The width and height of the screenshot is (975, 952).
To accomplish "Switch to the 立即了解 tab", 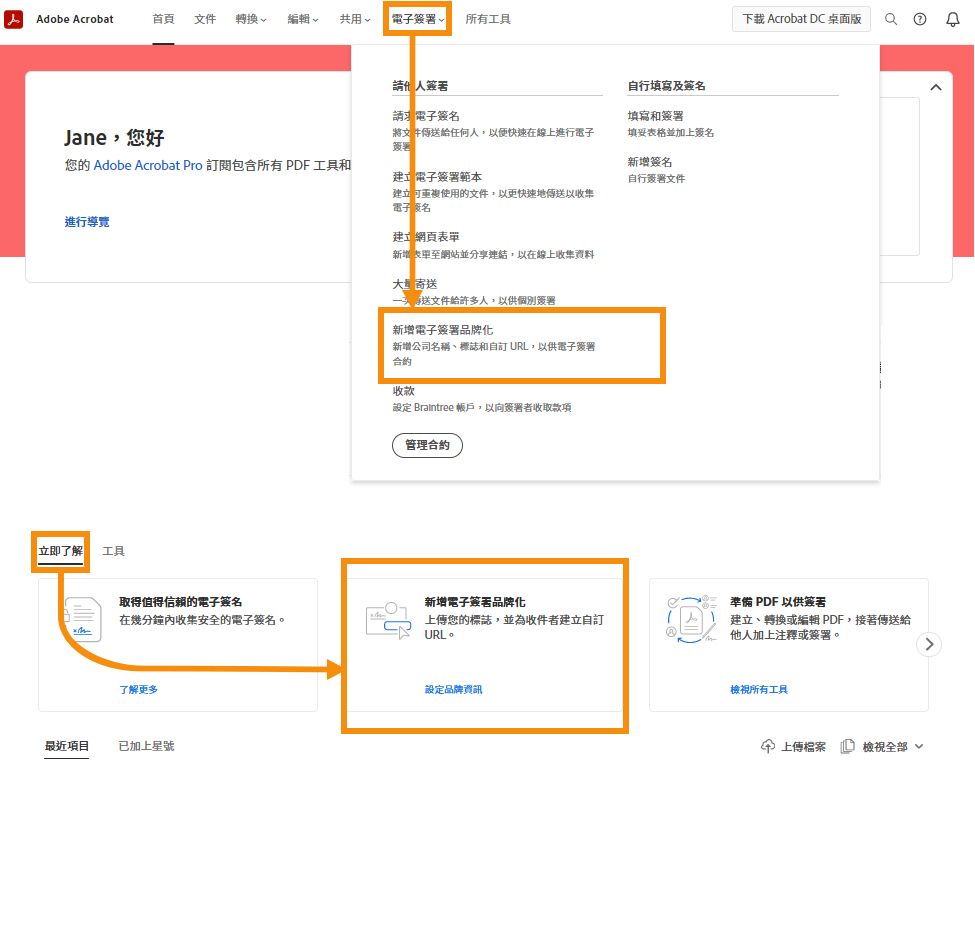I will tap(60, 551).
